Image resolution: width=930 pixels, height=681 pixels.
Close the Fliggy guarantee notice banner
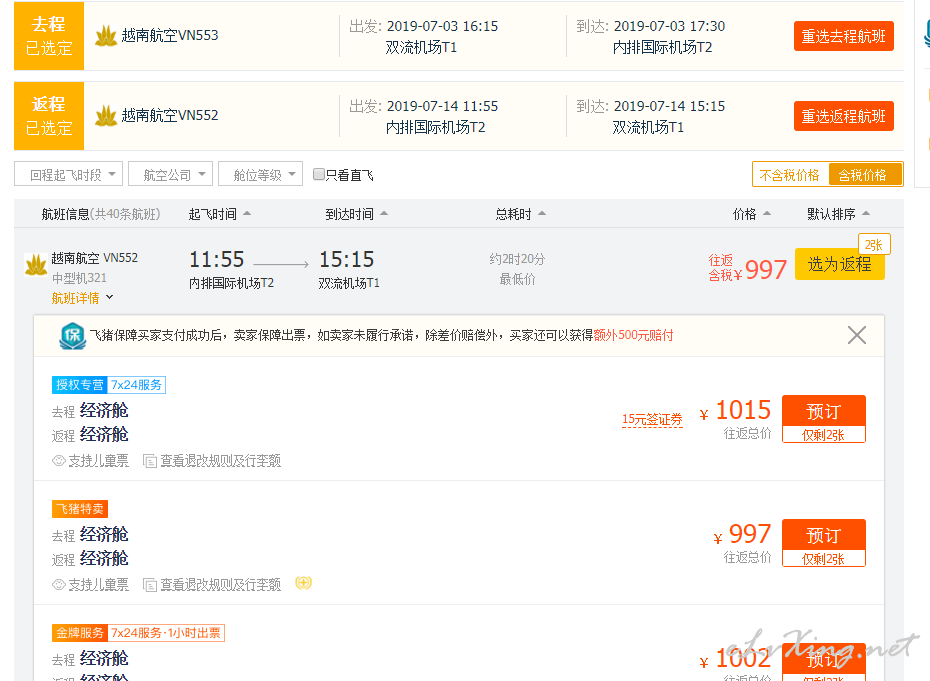(x=856, y=335)
